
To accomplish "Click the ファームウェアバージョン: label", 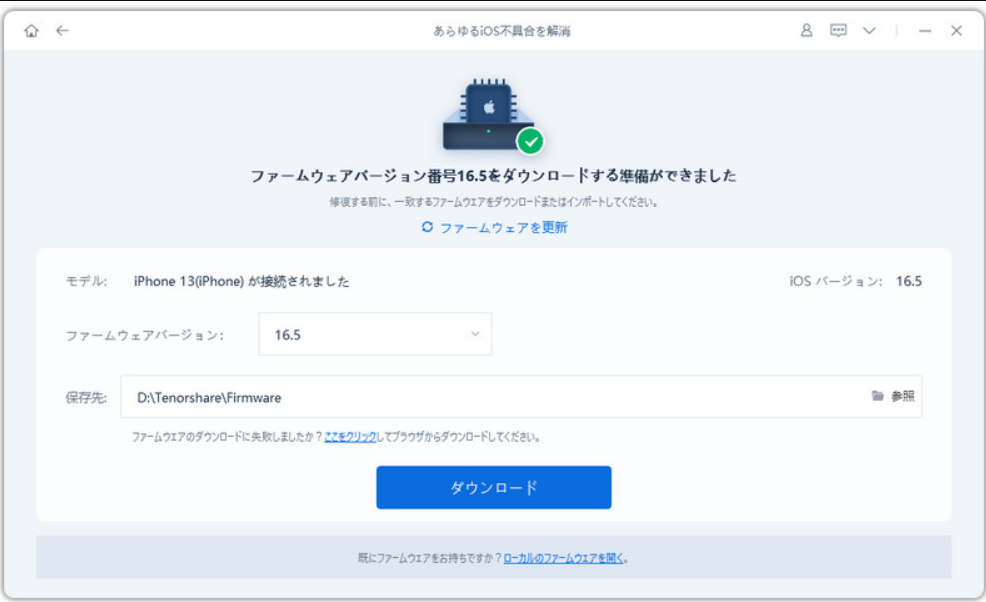I will tap(145, 335).
